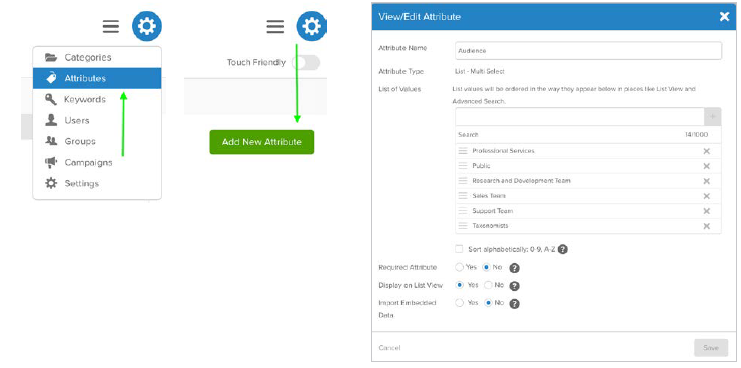Choose Users in the settings menu
741x368 pixels.
click(x=97, y=120)
